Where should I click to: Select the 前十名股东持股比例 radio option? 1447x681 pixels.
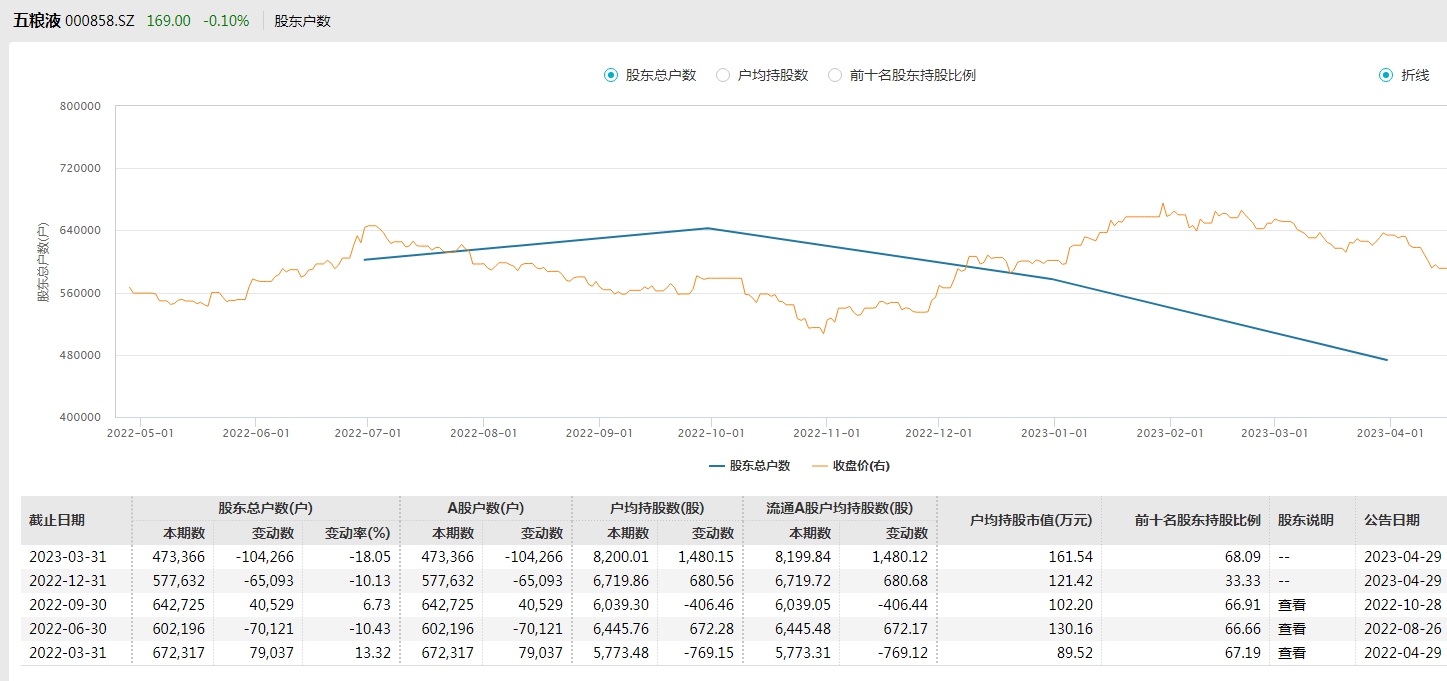pos(835,75)
